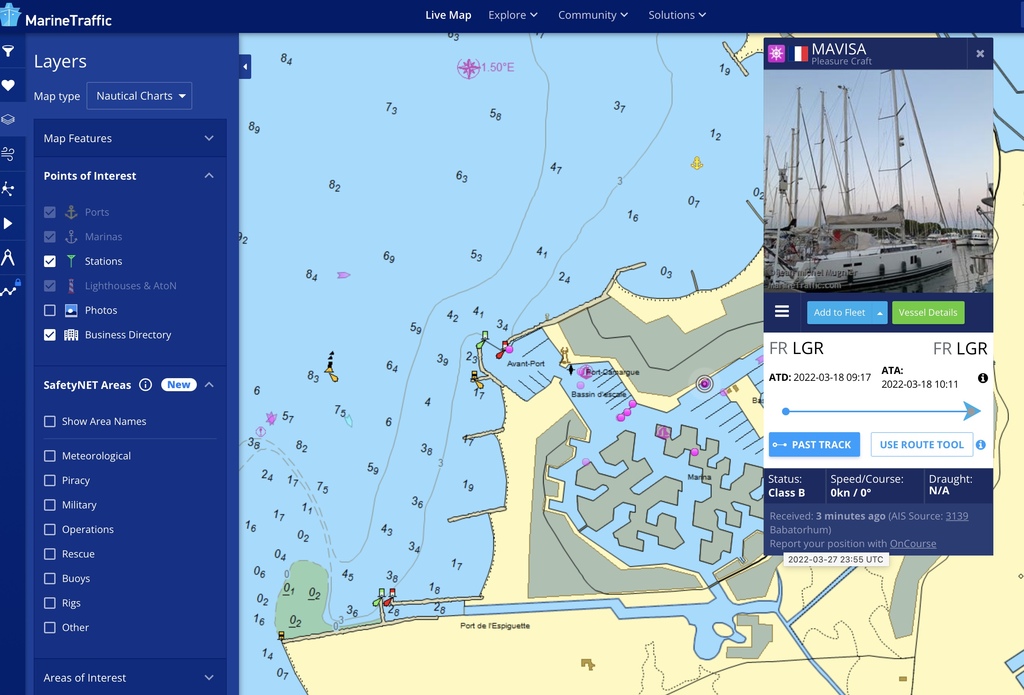Click the voyage progress arrow line
The height and width of the screenshot is (695, 1024).
(881, 411)
